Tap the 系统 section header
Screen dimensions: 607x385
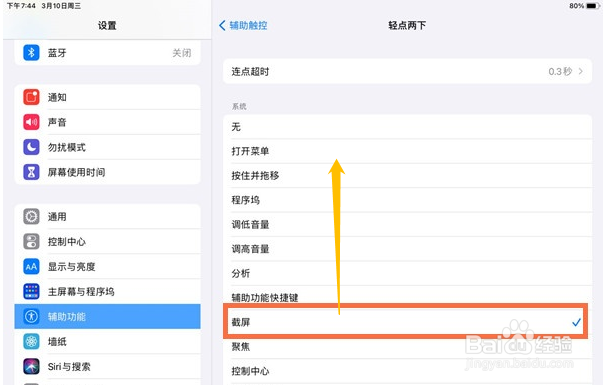[x=239, y=106]
